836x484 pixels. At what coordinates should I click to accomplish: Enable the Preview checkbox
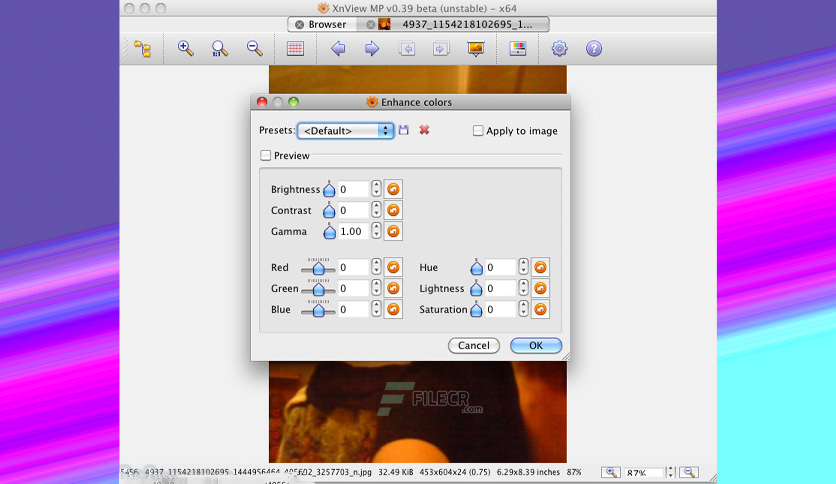pos(266,155)
